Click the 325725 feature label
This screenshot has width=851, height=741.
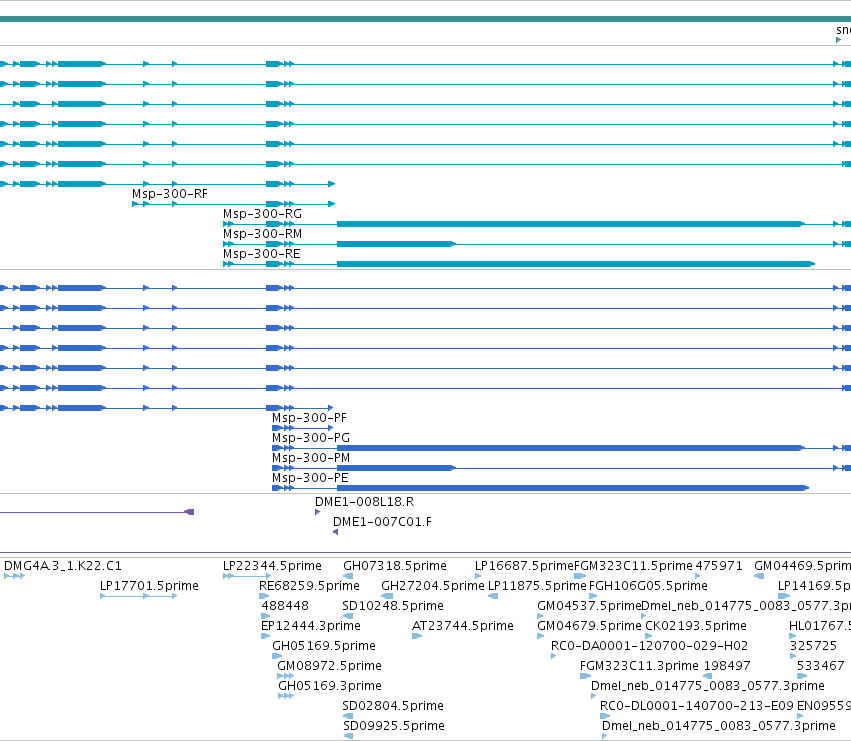coord(813,646)
